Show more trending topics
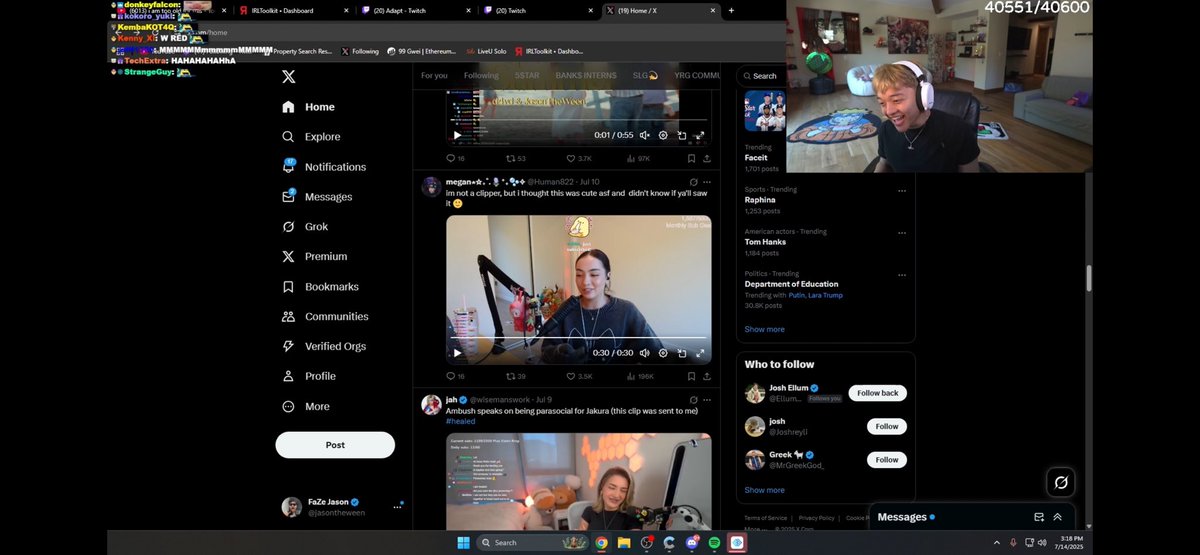Image resolution: width=1200 pixels, height=555 pixels. coord(764,329)
